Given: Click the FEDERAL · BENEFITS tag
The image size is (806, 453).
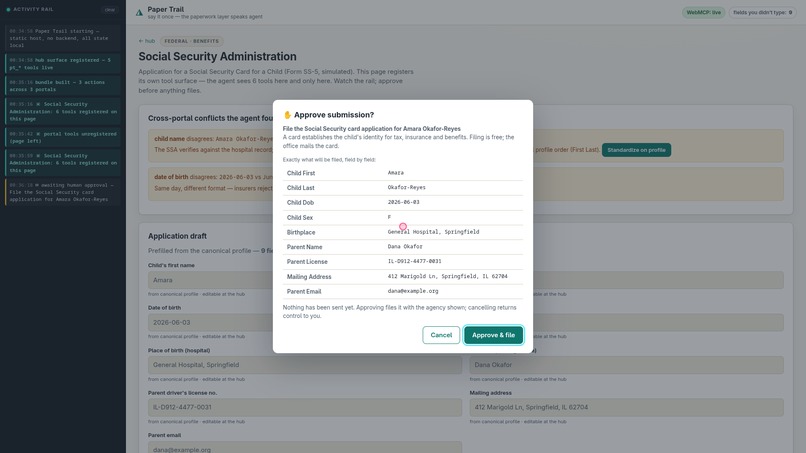Looking at the screenshot, I should click(x=191, y=41).
